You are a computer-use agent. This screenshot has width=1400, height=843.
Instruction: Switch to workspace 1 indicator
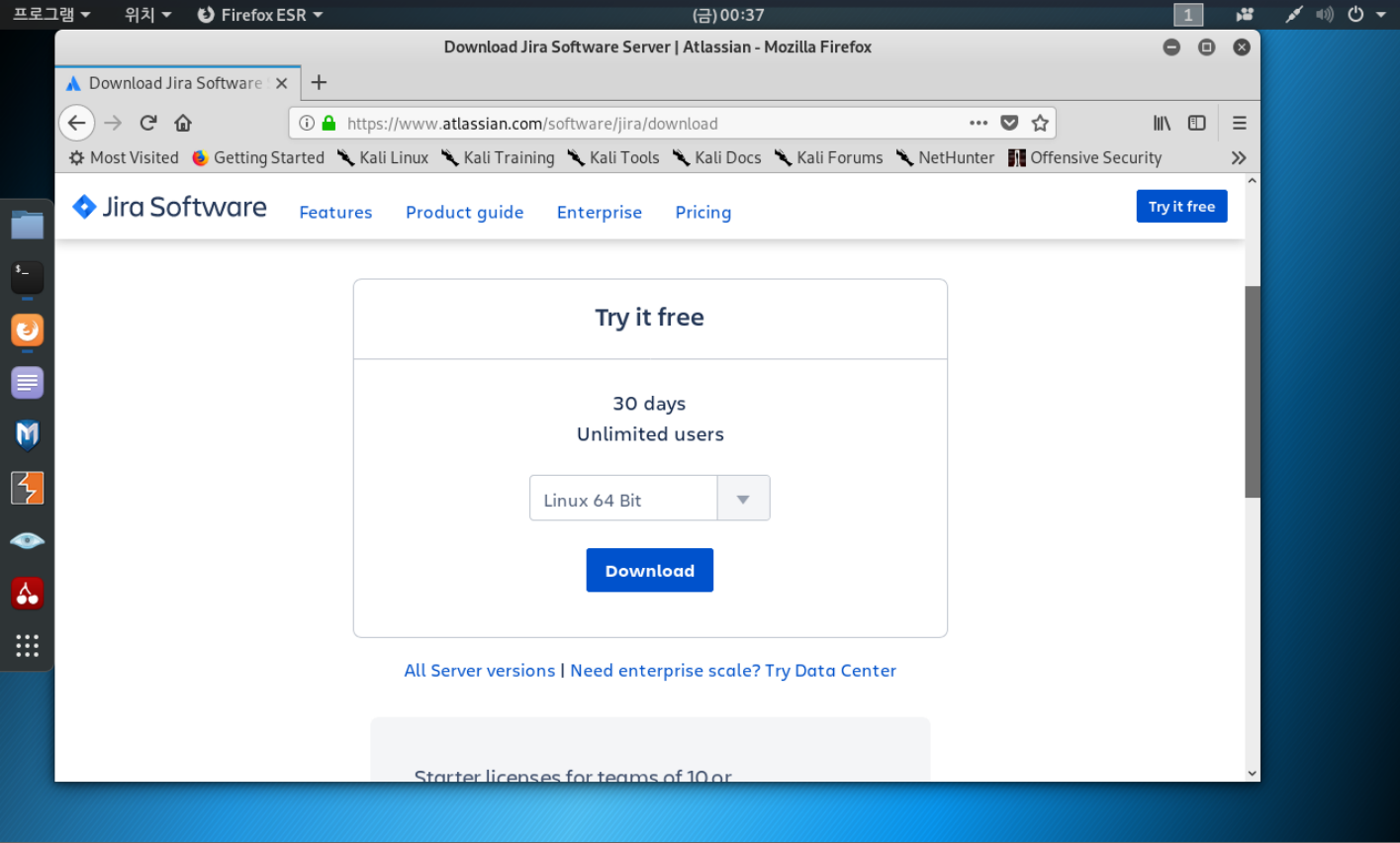tap(1188, 14)
